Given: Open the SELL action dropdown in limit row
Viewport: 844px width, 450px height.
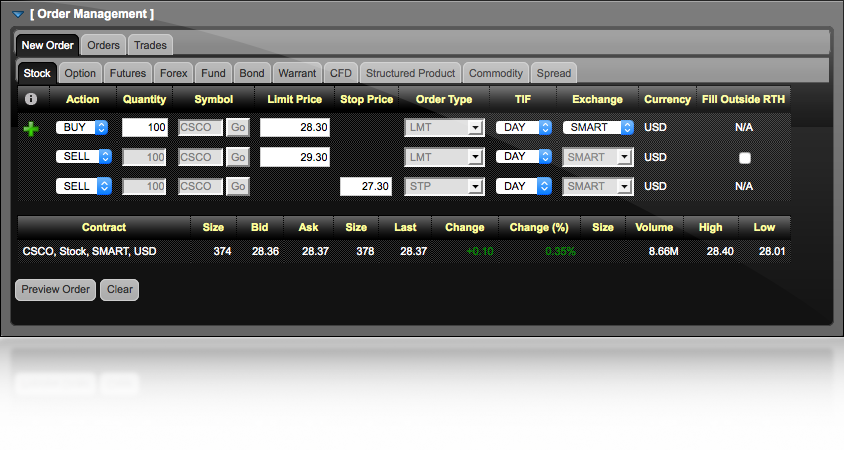Looking at the screenshot, I should tap(83, 157).
